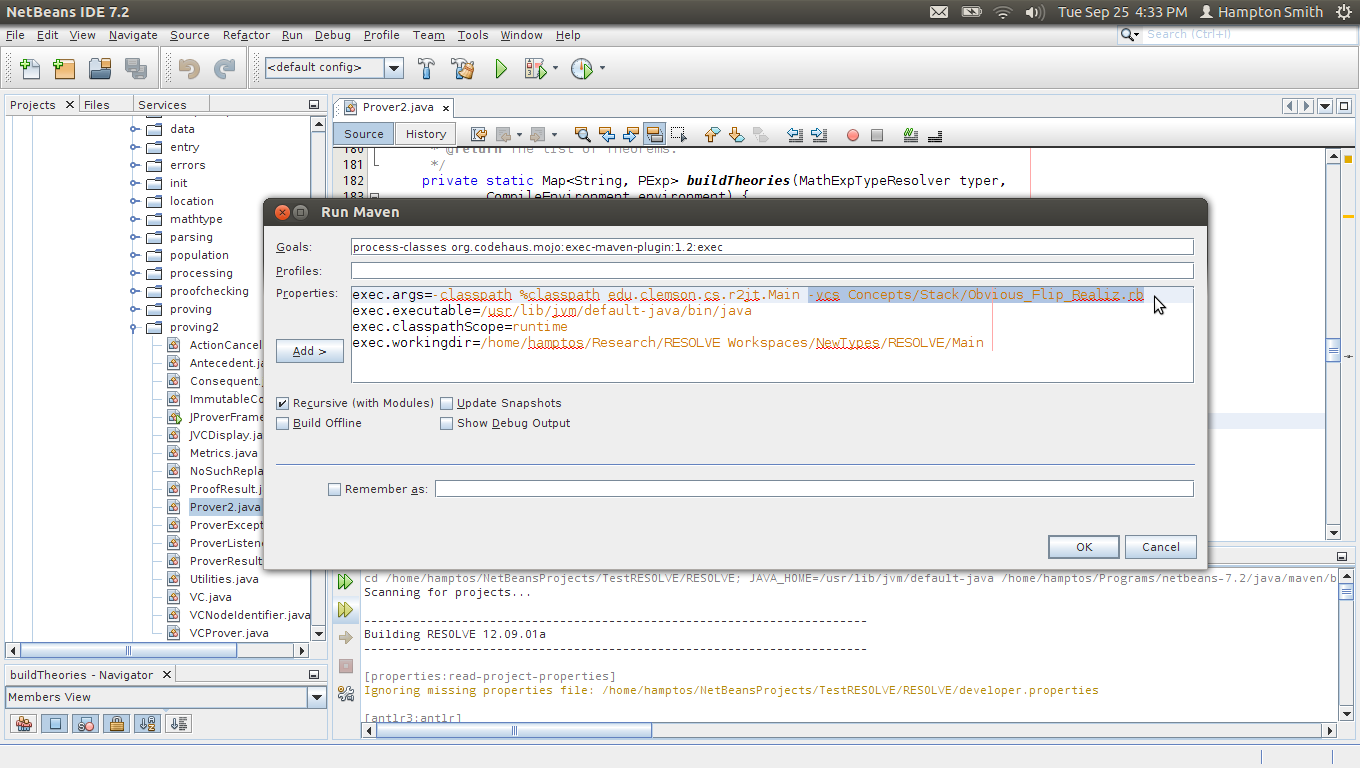Image resolution: width=1360 pixels, height=768 pixels.
Task: Open the Hampton Smith user menu
Action: point(1260,12)
